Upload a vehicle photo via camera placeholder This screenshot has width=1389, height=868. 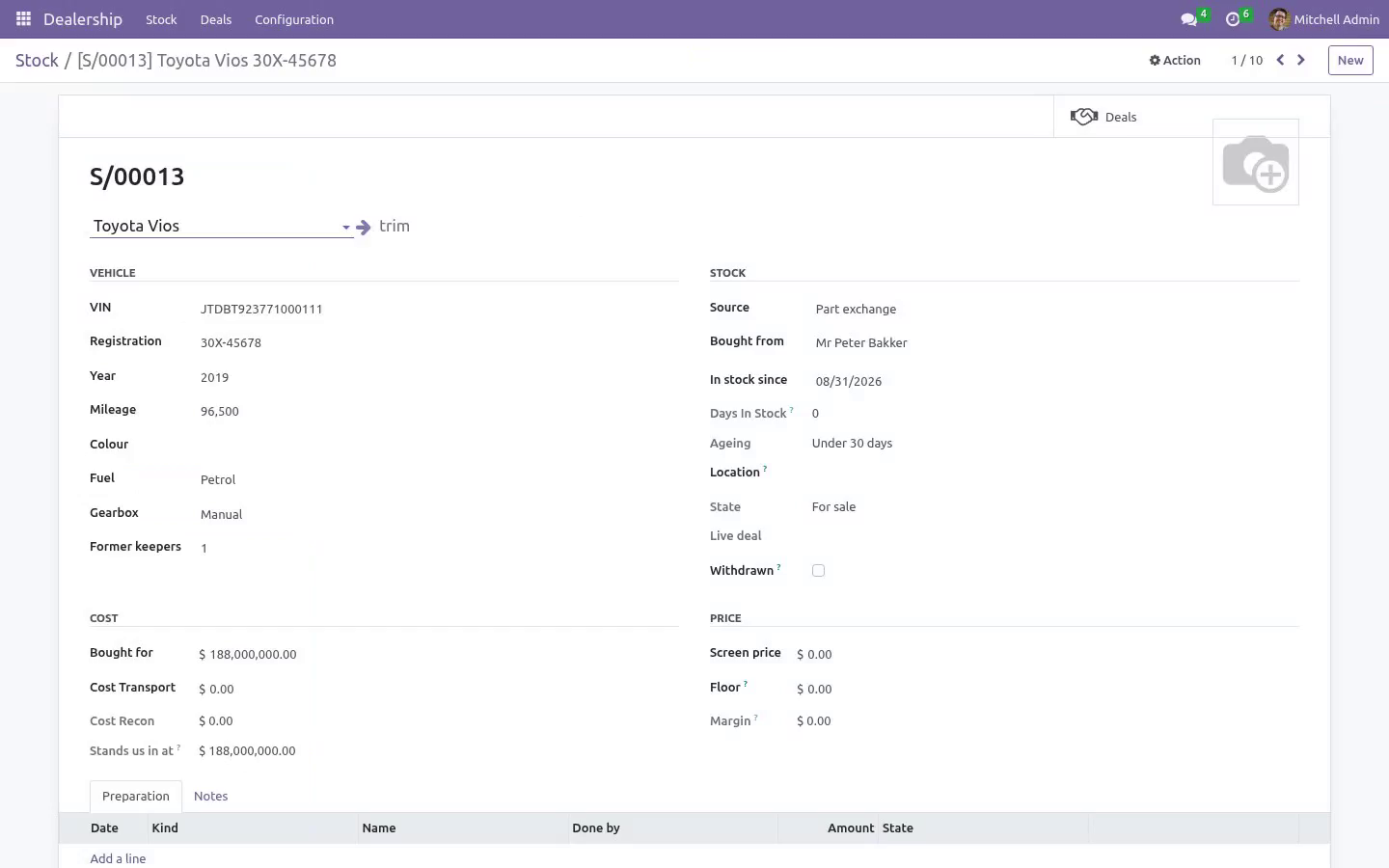(1256, 162)
